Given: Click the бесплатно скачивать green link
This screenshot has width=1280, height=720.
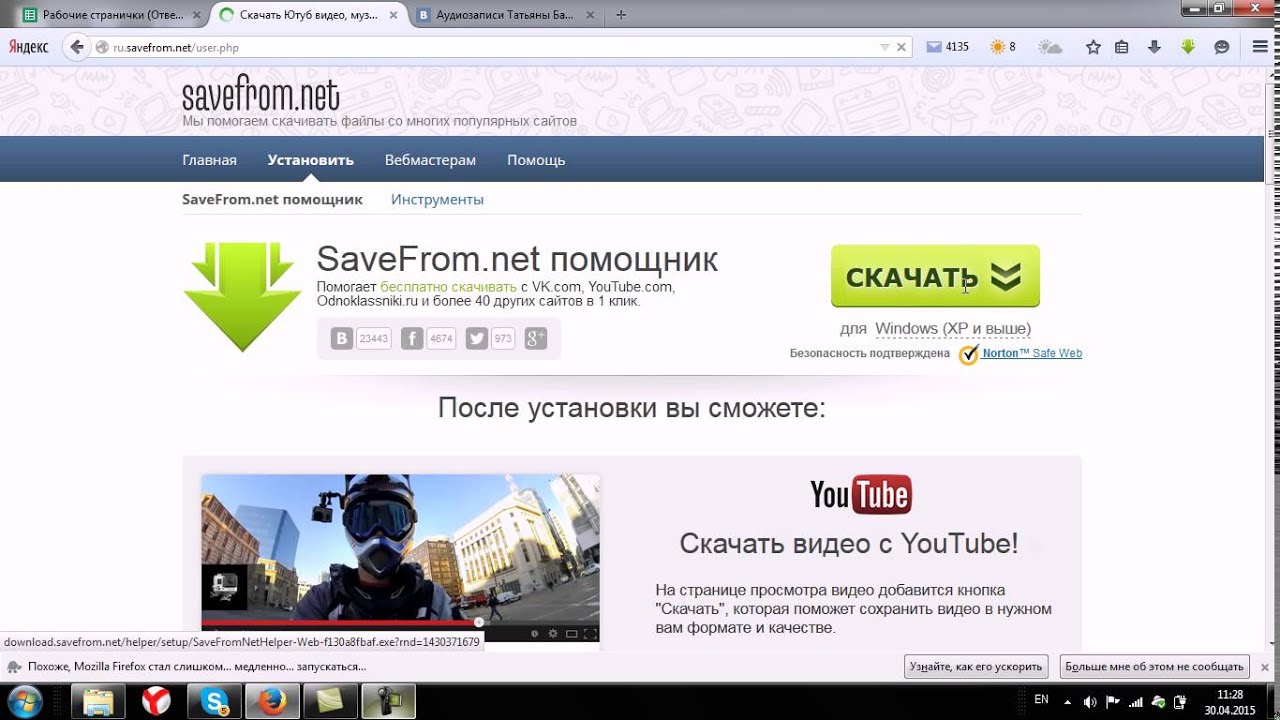Looking at the screenshot, I should 448,287.
